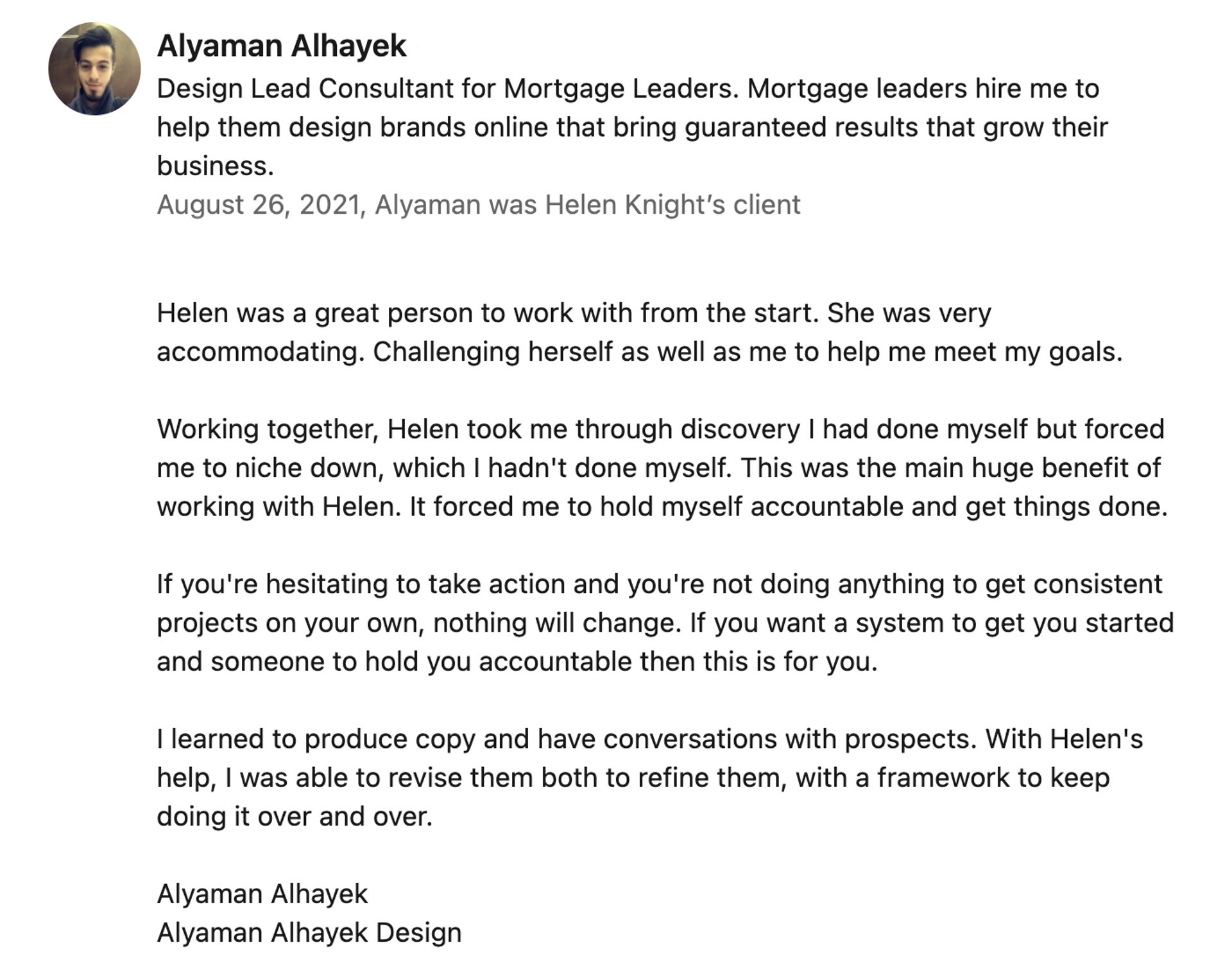Viewport: 1232px width, 970px height.
Task: Click the Alyaman Alhayek name heading
Action: (x=282, y=46)
